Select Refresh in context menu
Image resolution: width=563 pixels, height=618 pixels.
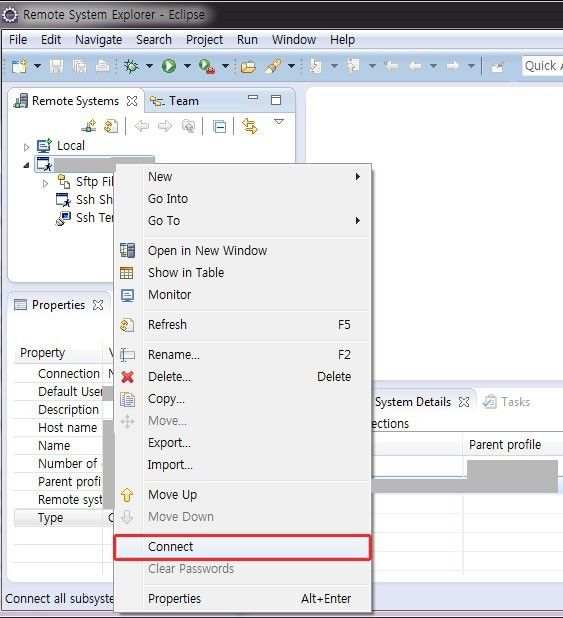pos(242,325)
